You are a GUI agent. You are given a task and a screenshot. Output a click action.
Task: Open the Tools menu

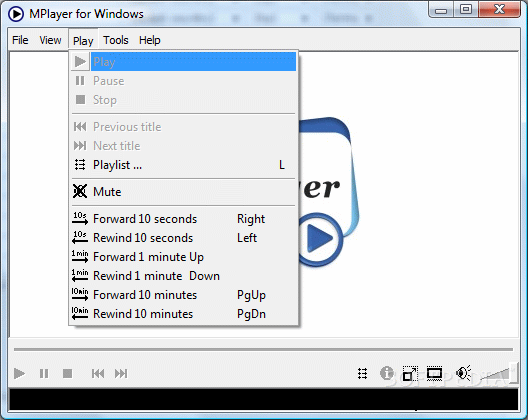116,40
